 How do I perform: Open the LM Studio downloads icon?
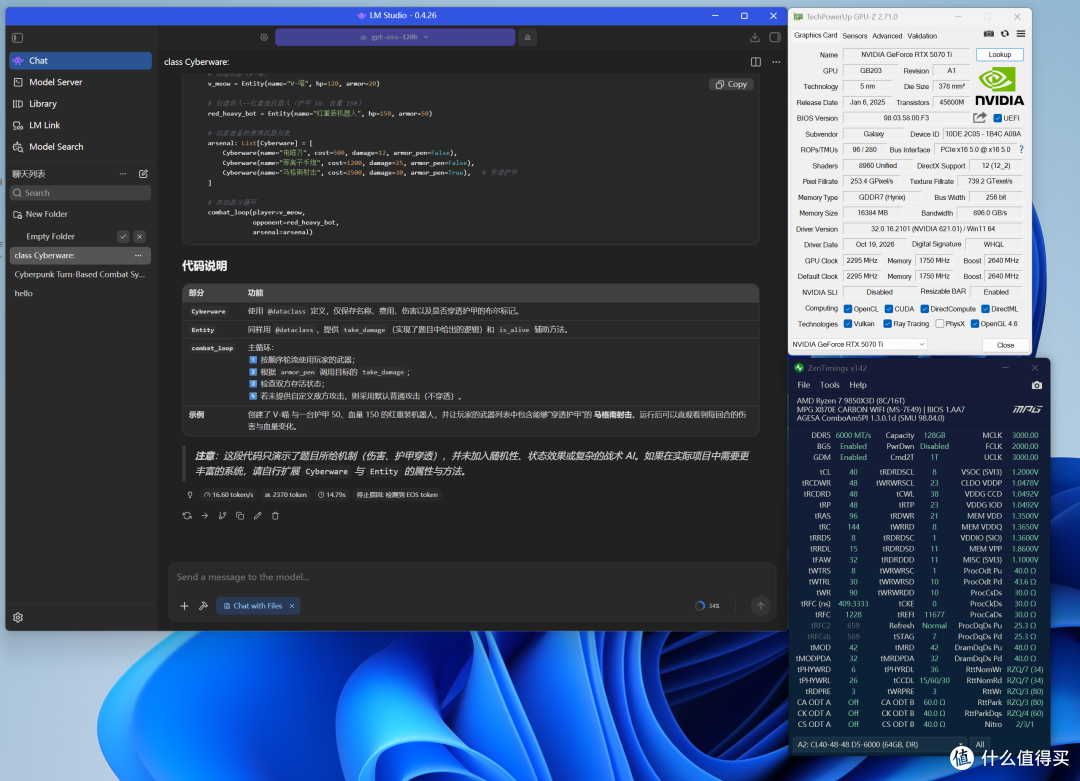click(755, 37)
